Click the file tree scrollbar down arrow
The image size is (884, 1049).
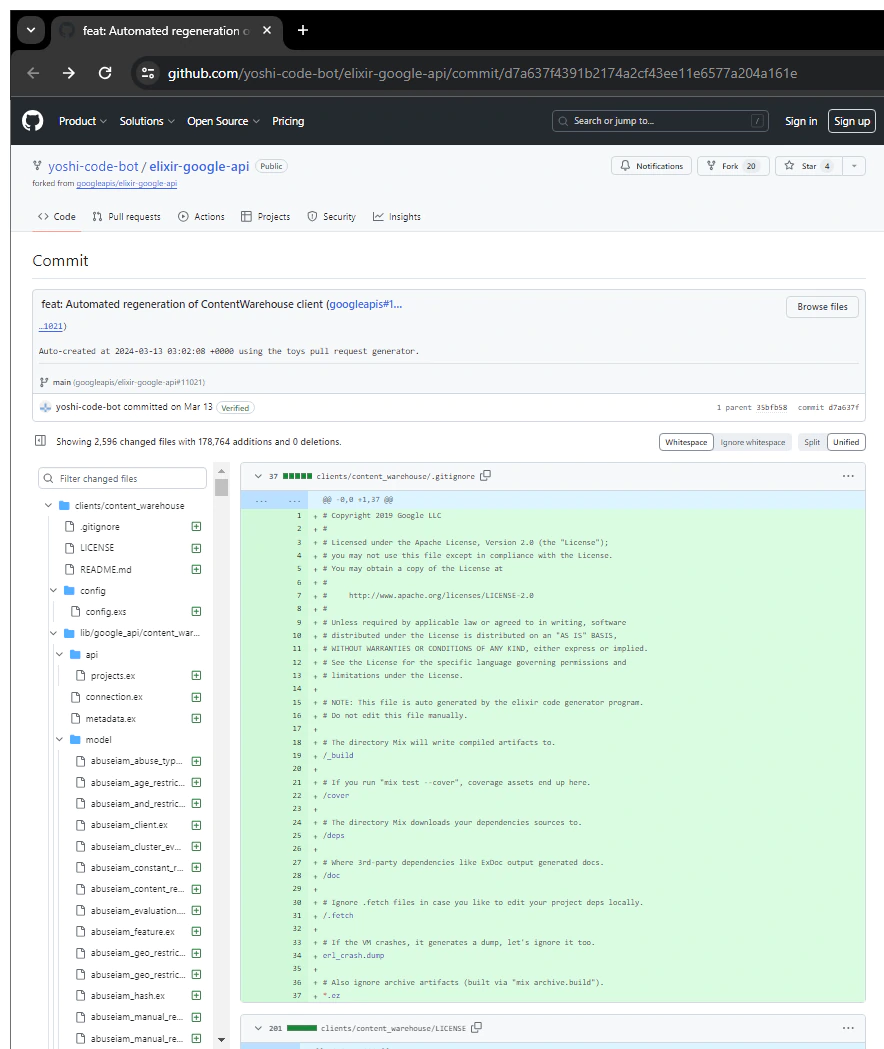pyautogui.click(x=222, y=1040)
